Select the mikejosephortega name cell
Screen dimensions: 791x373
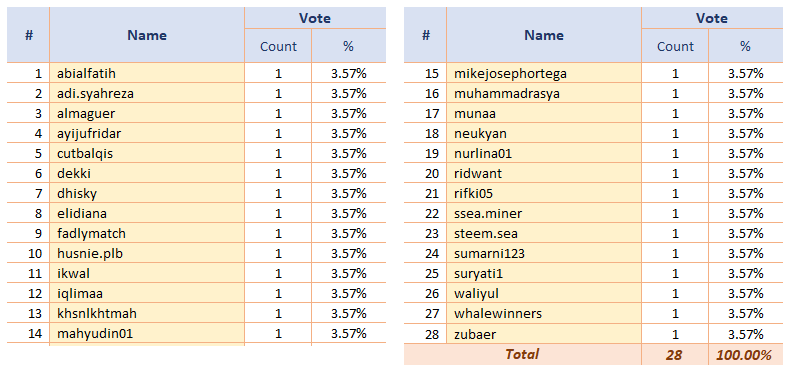pyautogui.click(x=544, y=73)
